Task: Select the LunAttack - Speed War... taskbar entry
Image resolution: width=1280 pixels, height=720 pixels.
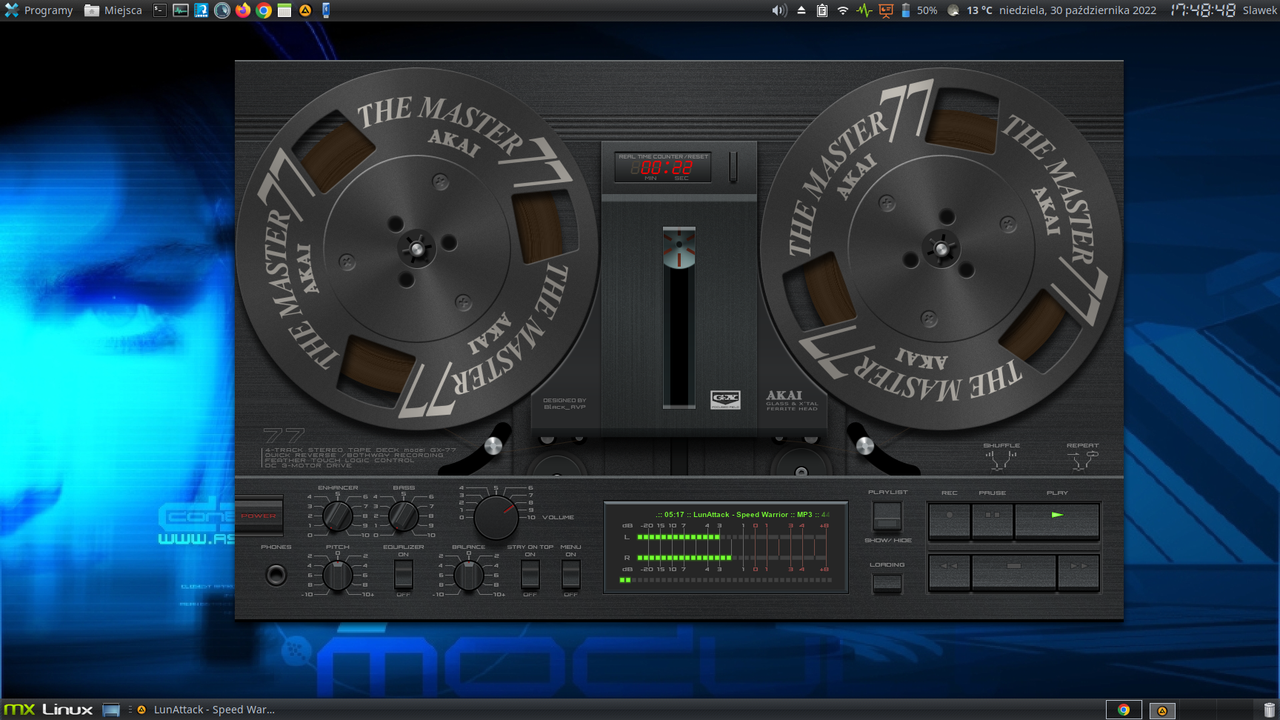Action: click(x=205, y=709)
